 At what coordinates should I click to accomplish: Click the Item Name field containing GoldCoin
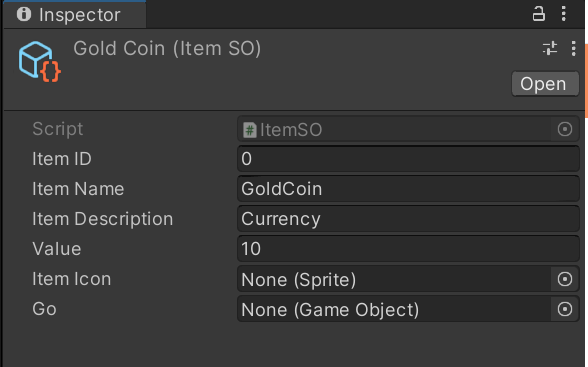tap(408, 189)
